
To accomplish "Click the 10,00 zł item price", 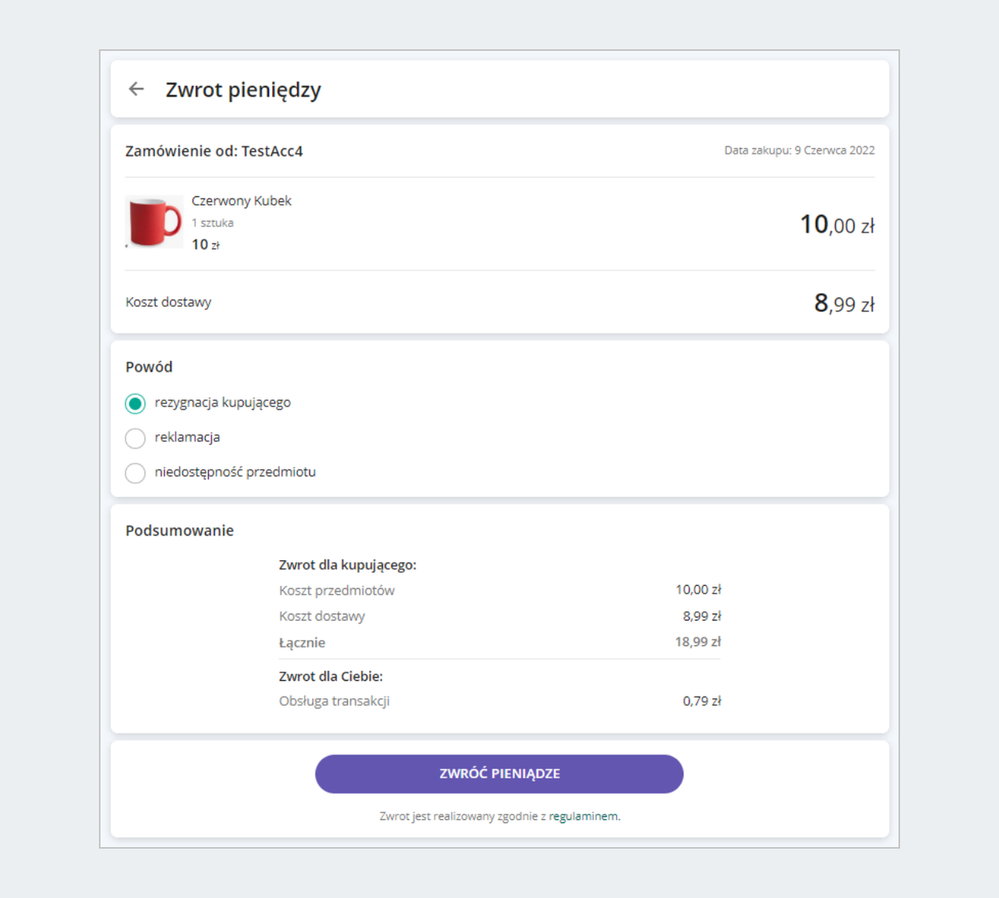I will (x=836, y=224).
